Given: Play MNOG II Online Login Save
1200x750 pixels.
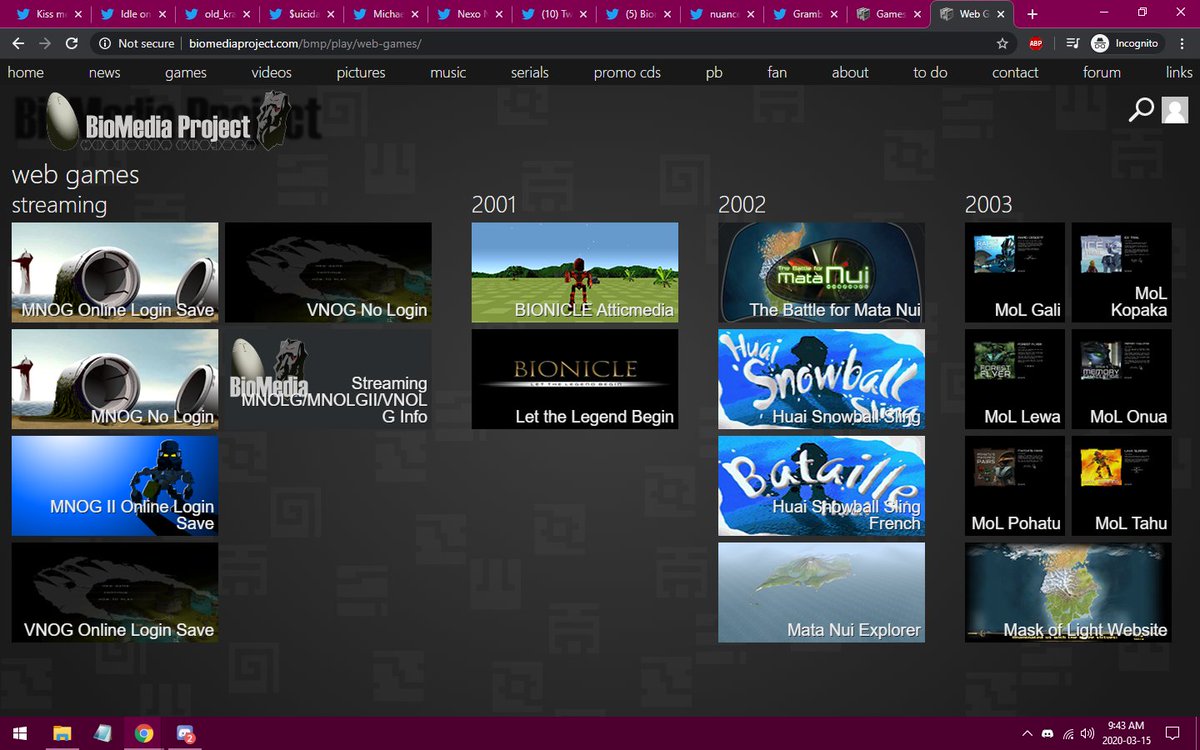Looking at the screenshot, I should coord(115,486).
